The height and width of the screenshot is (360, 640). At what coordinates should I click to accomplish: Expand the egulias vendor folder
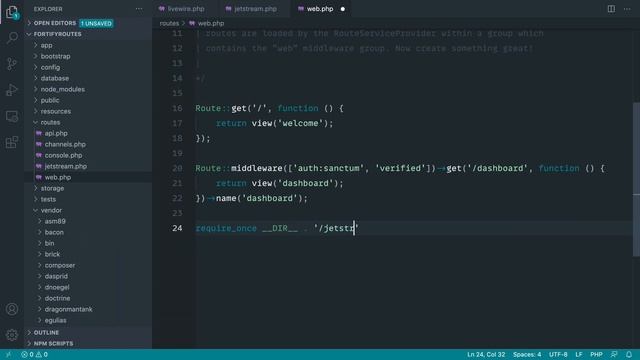coord(55,321)
